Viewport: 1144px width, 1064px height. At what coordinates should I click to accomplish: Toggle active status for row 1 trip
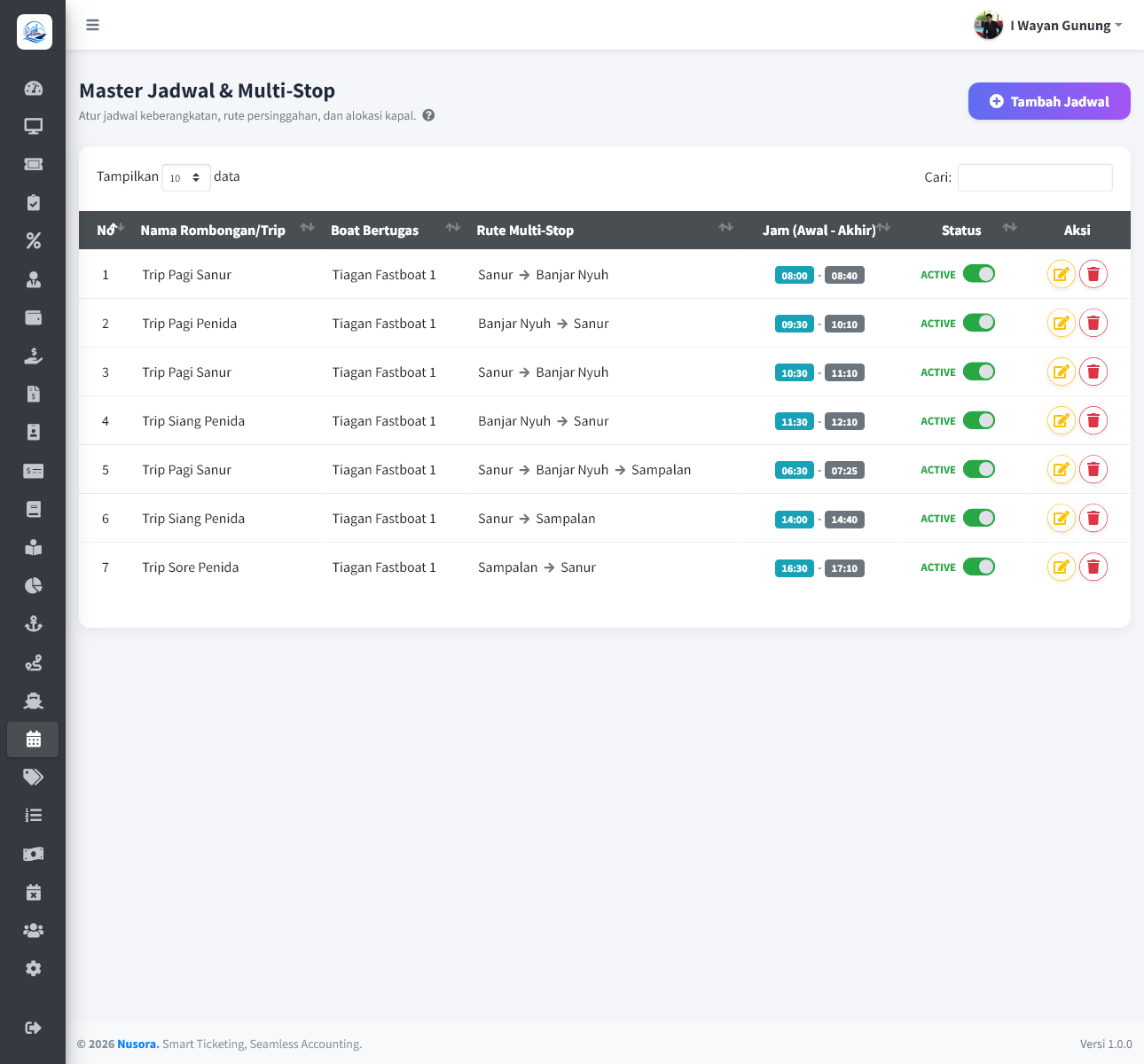point(979,273)
